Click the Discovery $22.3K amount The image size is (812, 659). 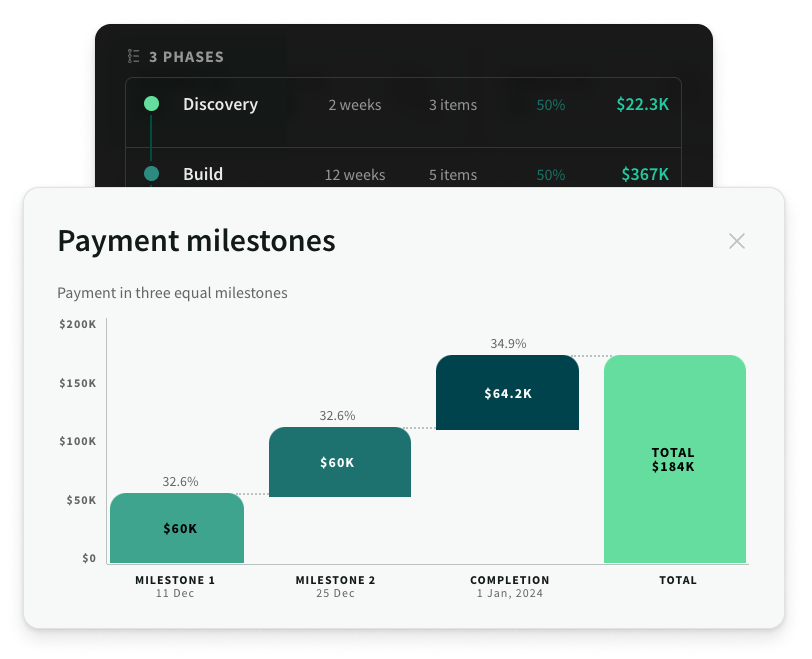click(642, 104)
